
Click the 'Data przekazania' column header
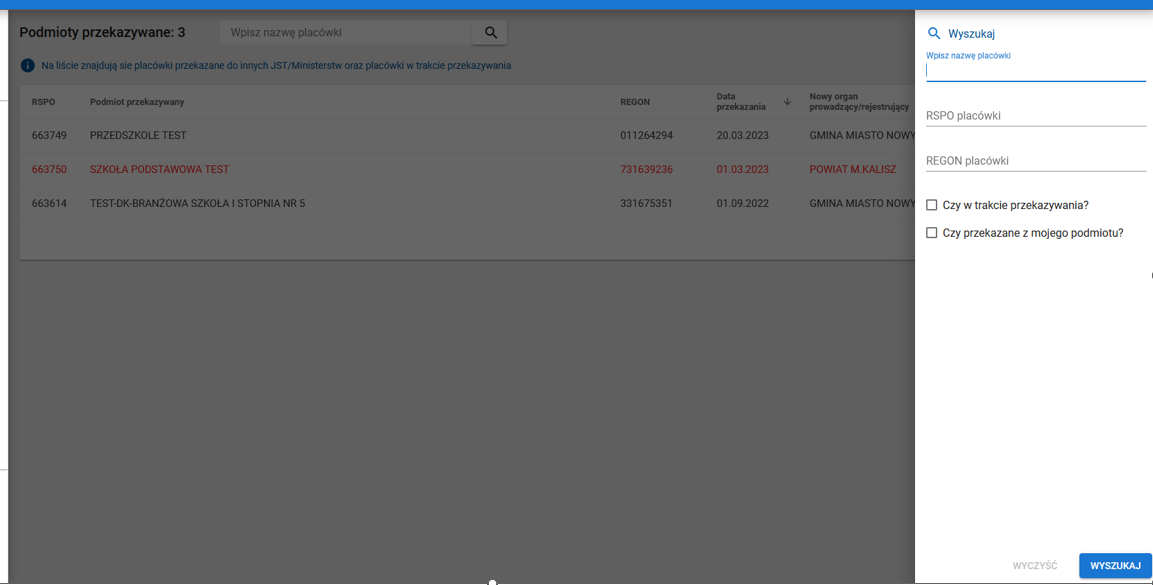tap(741, 102)
